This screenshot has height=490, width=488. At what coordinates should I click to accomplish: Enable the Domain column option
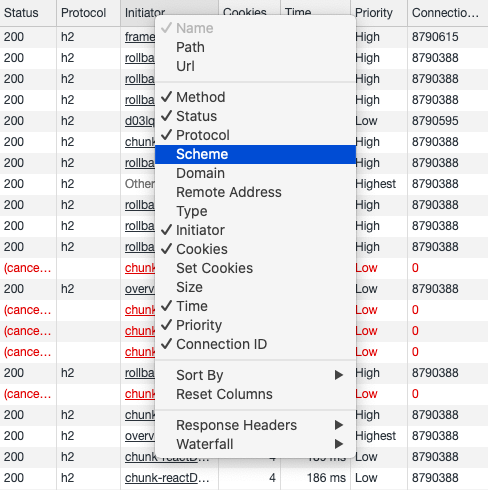(x=255, y=173)
